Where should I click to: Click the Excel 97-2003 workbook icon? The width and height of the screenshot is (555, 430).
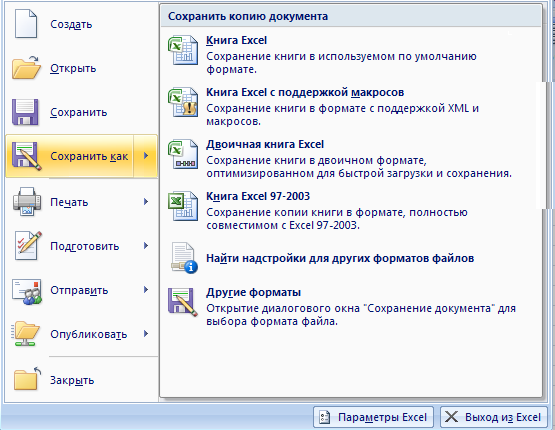click(183, 206)
